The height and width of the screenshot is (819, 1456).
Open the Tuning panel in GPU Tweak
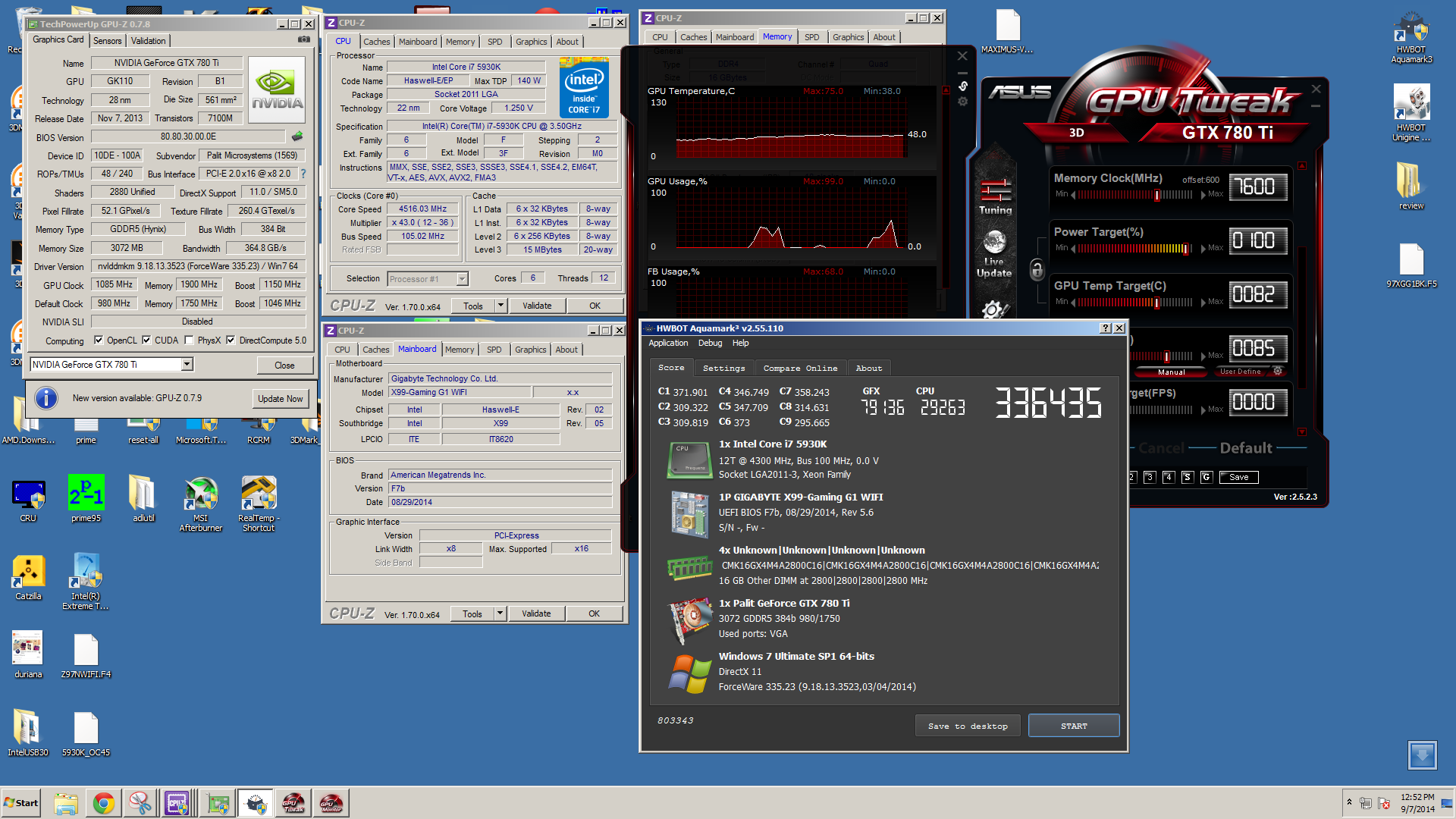(x=995, y=196)
